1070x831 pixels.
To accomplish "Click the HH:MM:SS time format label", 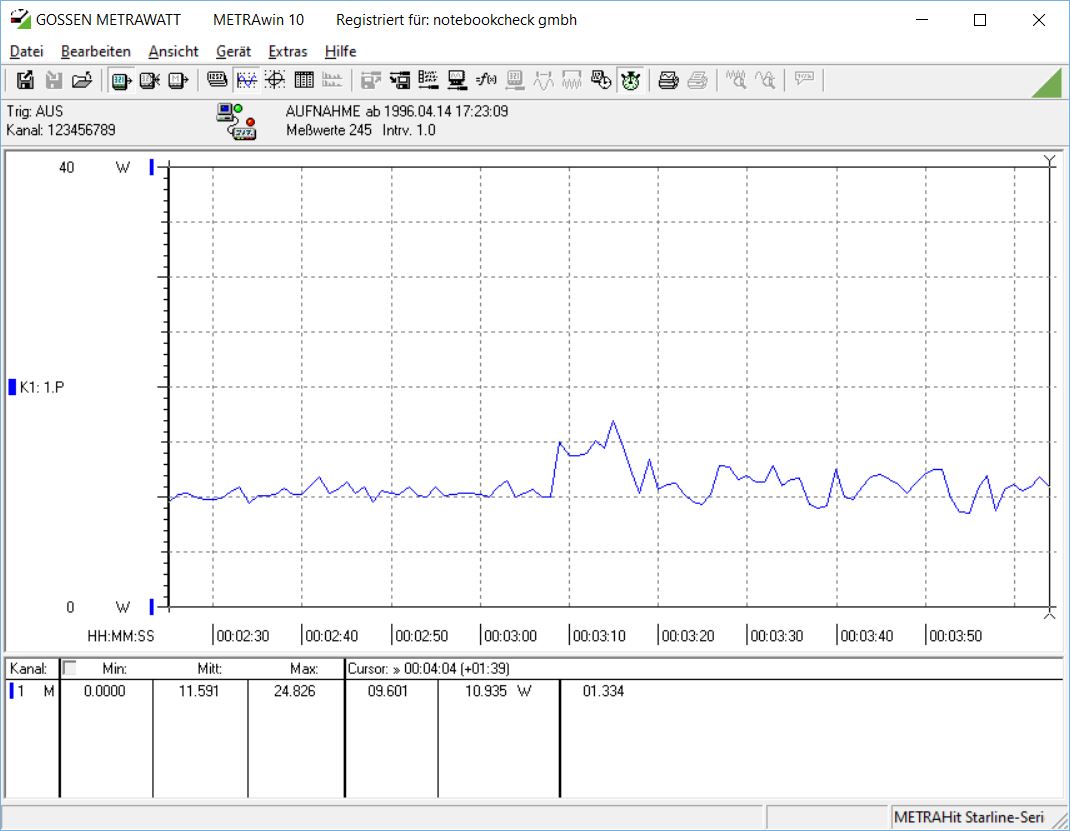I will click(121, 636).
